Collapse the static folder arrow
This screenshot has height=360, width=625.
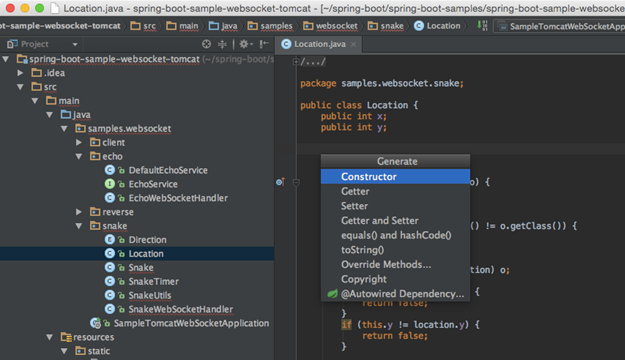[x=64, y=351]
